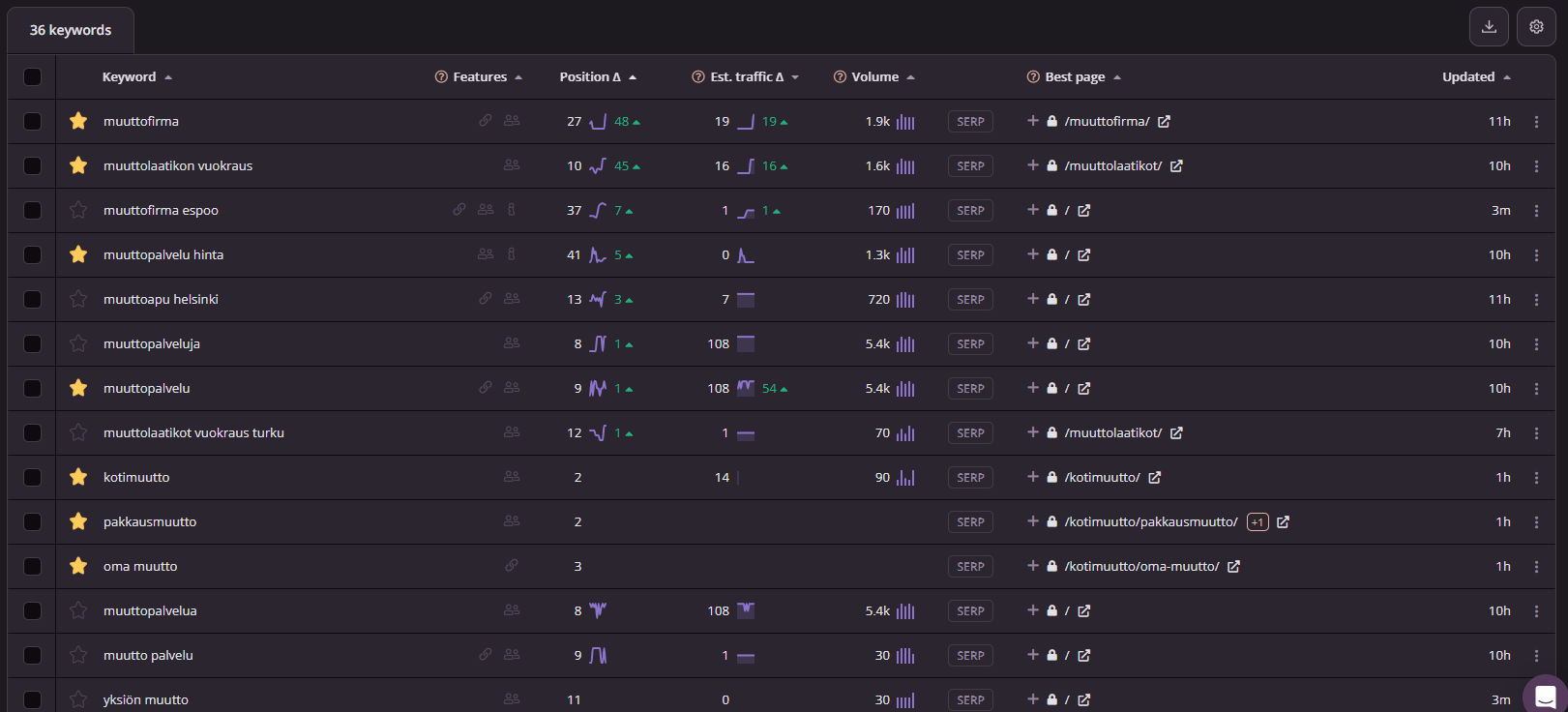Open the /muuttolaatikot/ page in muuttolaatikon vuokraus row
The width and height of the screenshot is (1568, 712).
point(1113,166)
